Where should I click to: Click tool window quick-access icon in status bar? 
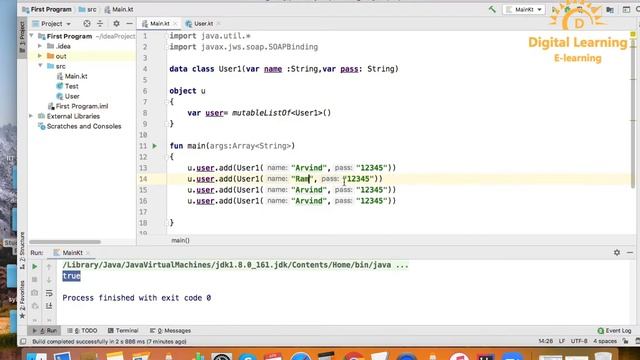tap(23, 341)
